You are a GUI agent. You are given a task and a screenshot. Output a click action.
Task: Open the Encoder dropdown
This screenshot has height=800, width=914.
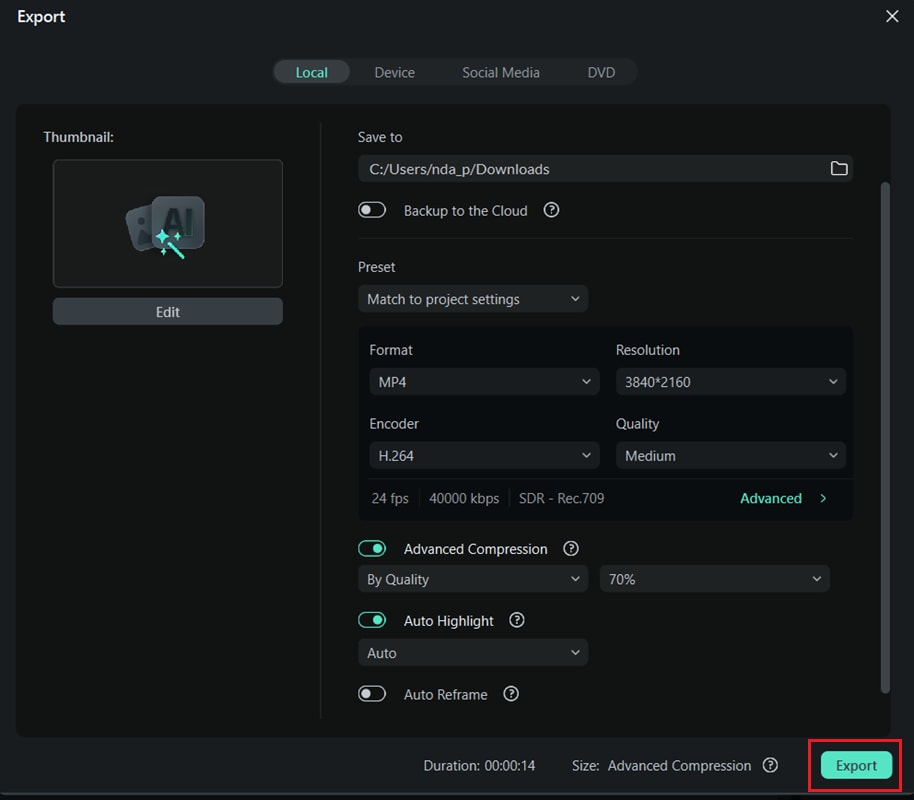pyautogui.click(x=484, y=455)
